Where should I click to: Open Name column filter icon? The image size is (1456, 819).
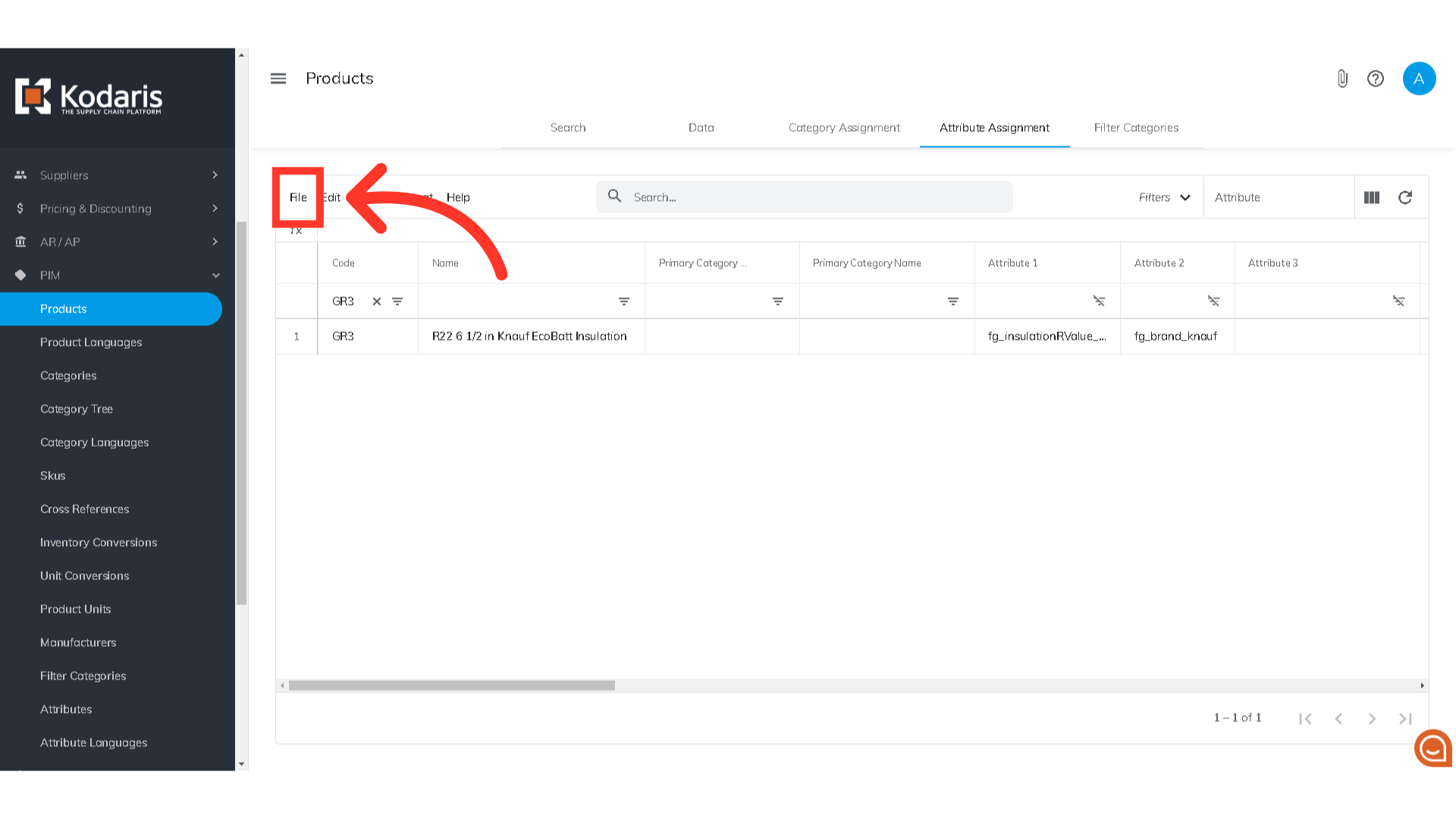[624, 302]
